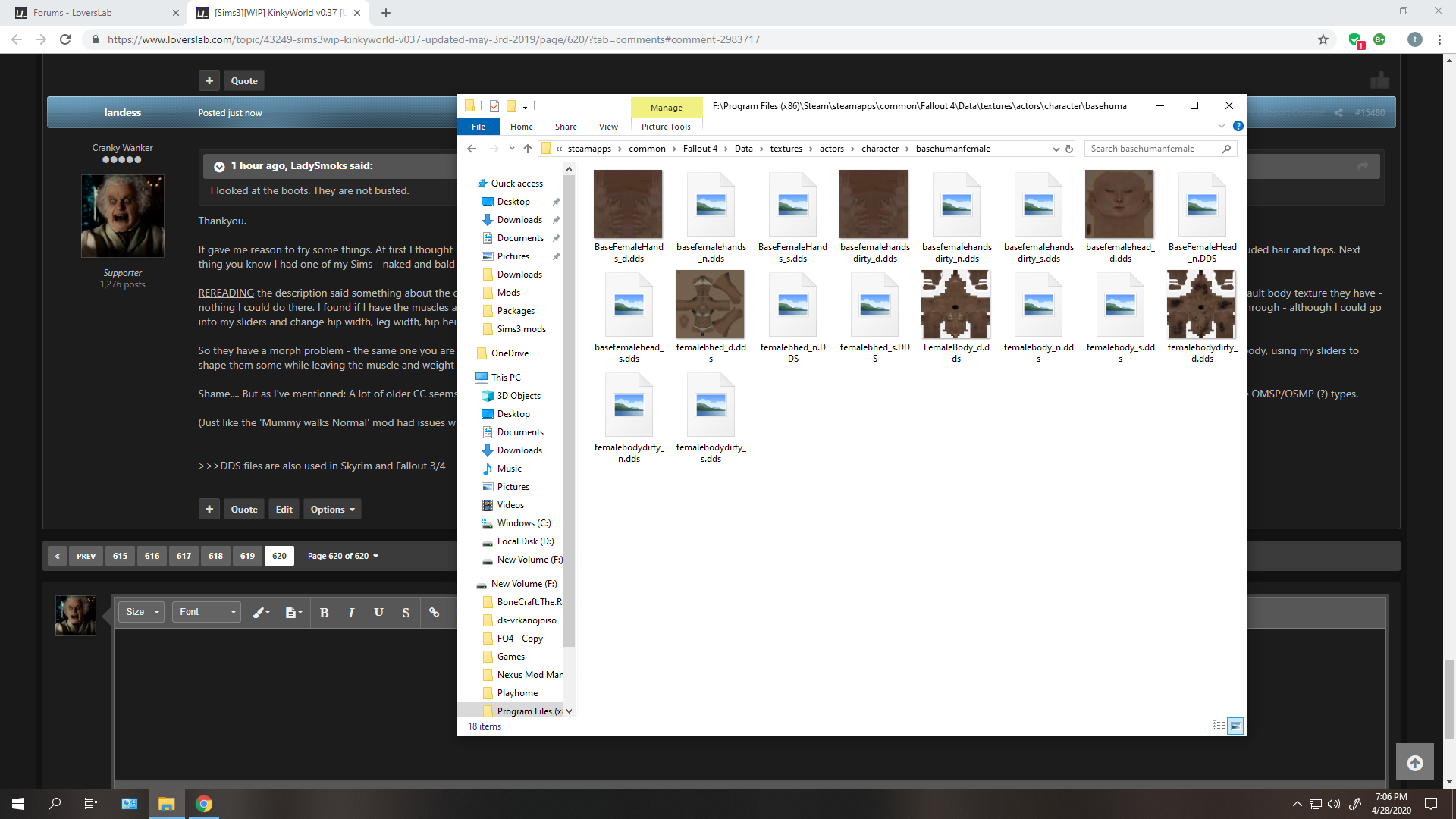1456x819 pixels.
Task: Open the View ribbon tab
Action: click(x=608, y=127)
